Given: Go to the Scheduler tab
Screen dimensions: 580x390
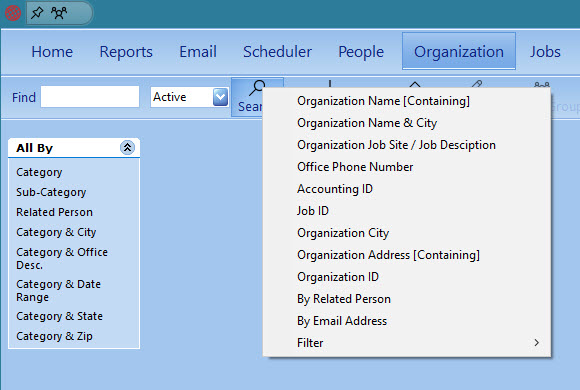Looking at the screenshot, I should (277, 52).
